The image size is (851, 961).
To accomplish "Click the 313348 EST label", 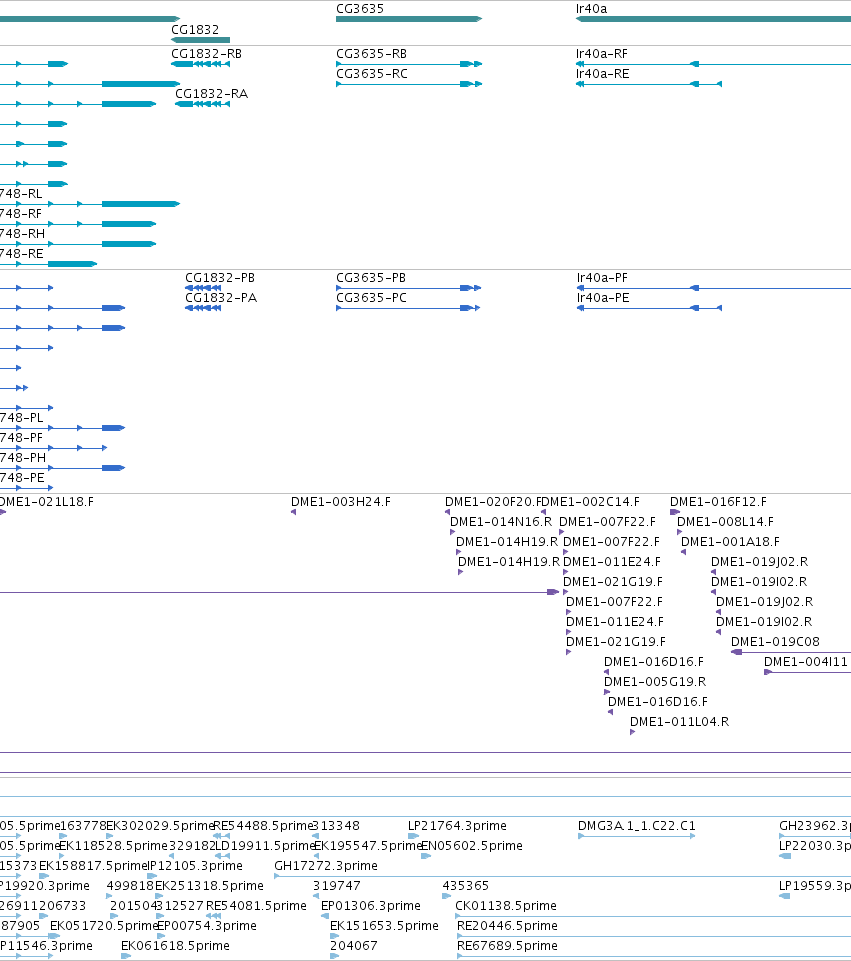I will (336, 826).
